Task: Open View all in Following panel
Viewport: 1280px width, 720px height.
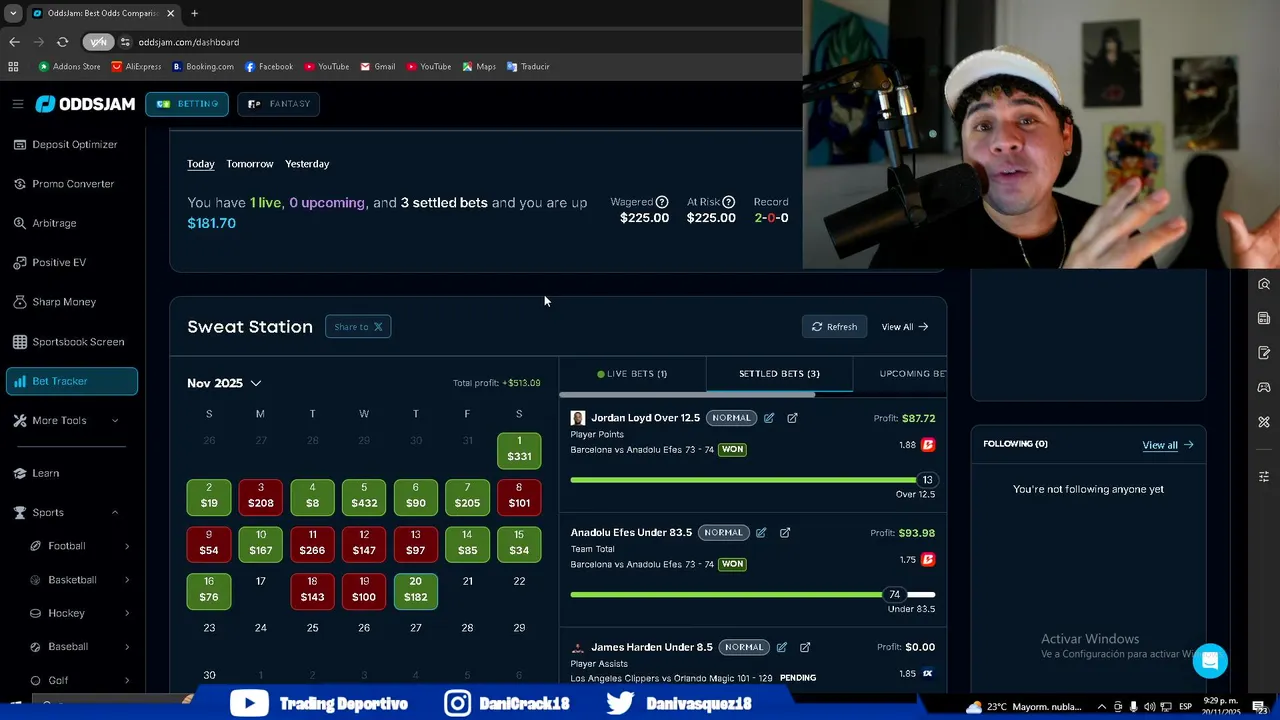Action: (1168, 445)
